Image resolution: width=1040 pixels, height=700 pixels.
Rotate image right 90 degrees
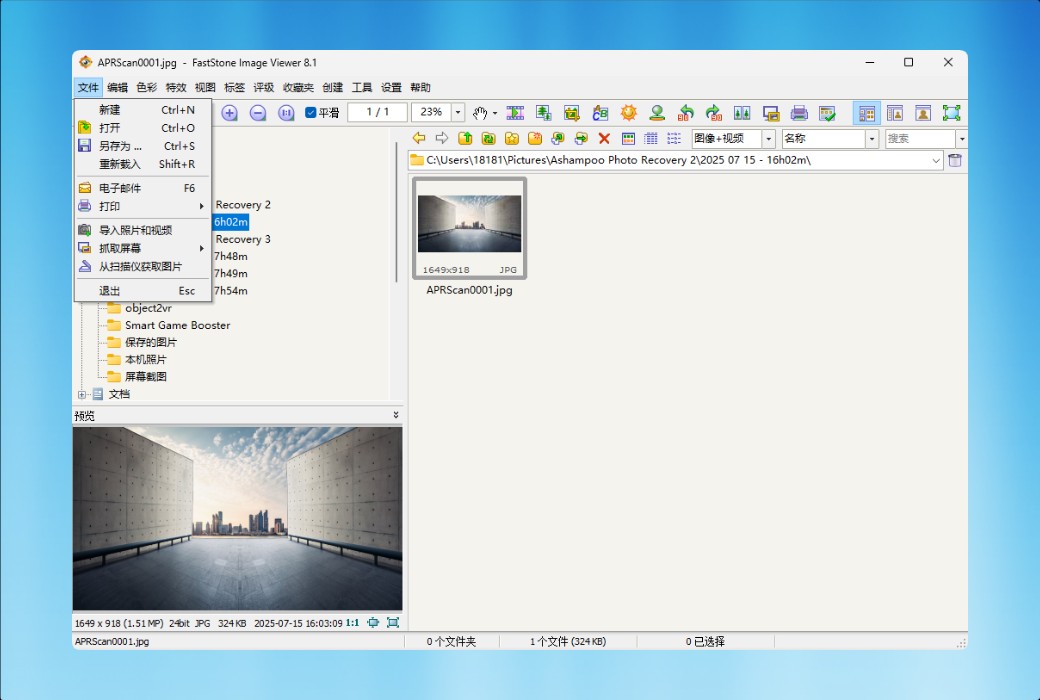coord(714,113)
